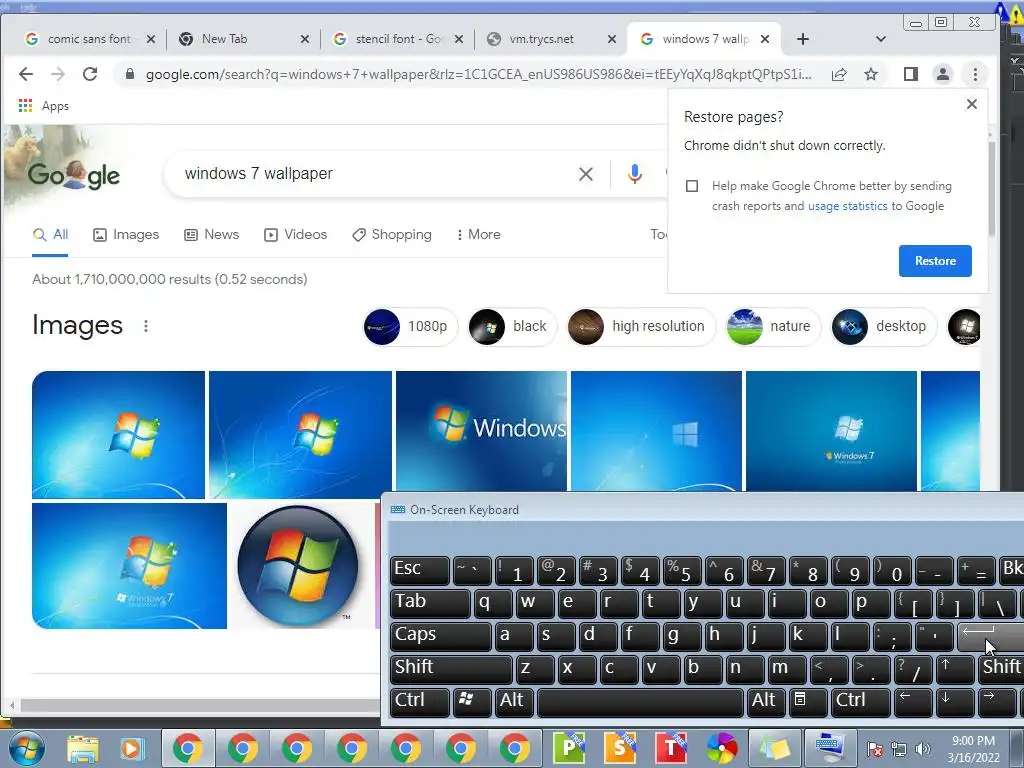Screen dimensions: 1024x768
Task: Open the On-Screen Keyboard taskbar item
Action: [x=829, y=748]
